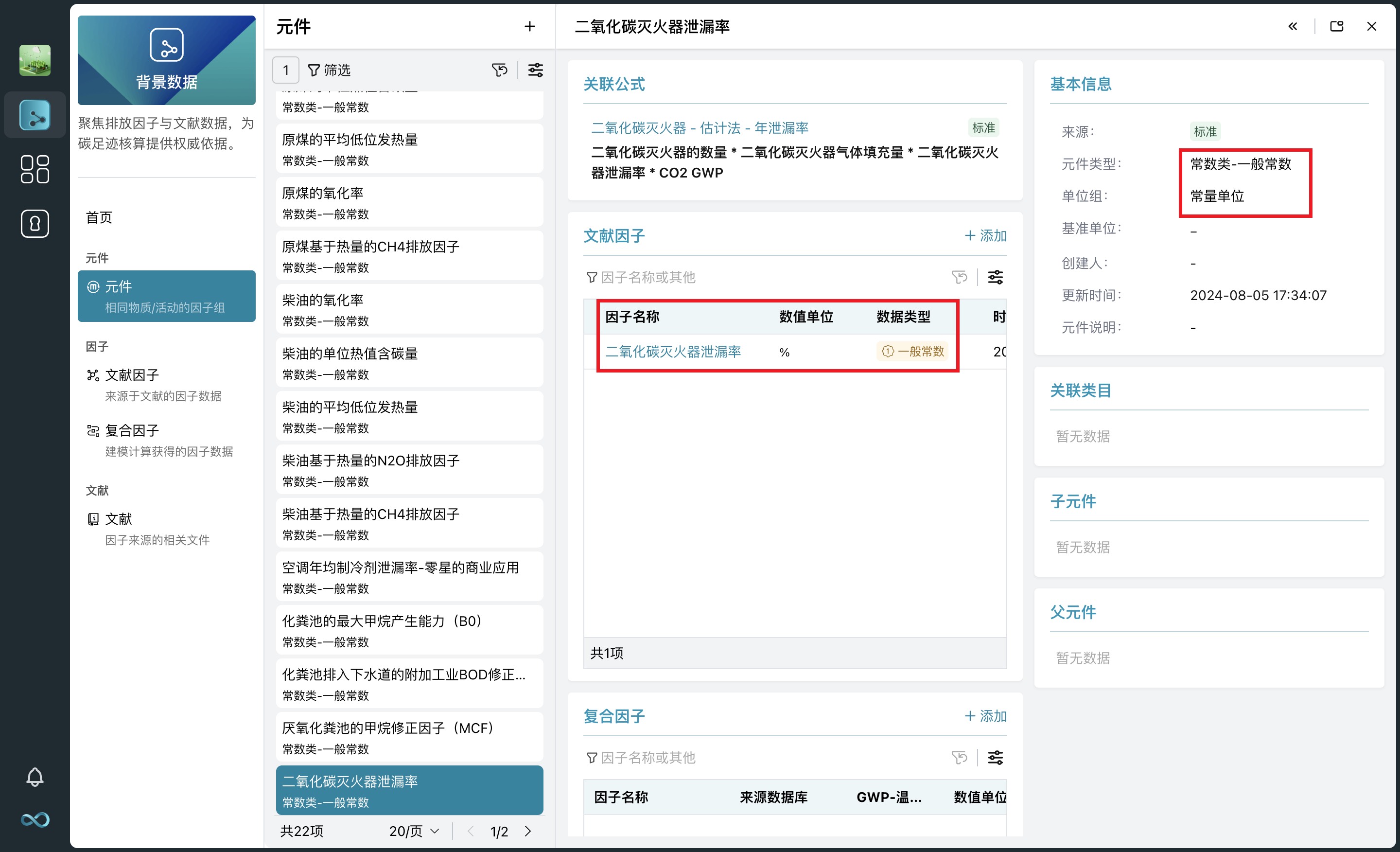Screen dimensions: 1400x852
Task: Click the open-in-new-window icon at top right
Action: point(1336,26)
